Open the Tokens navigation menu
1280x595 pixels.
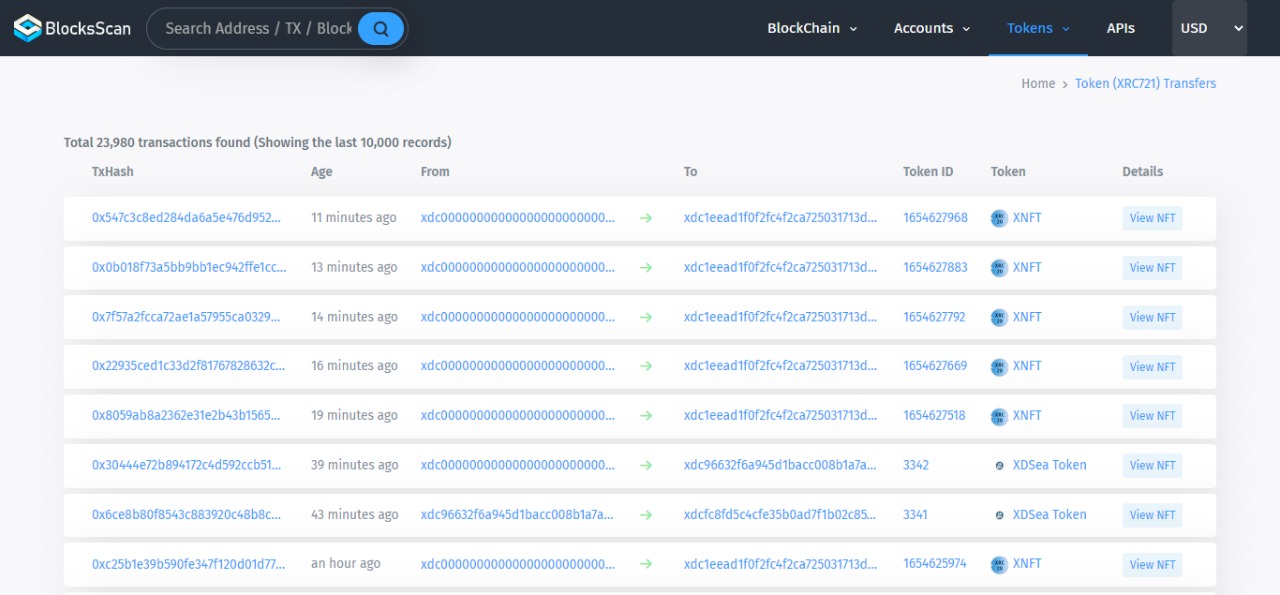point(1038,28)
